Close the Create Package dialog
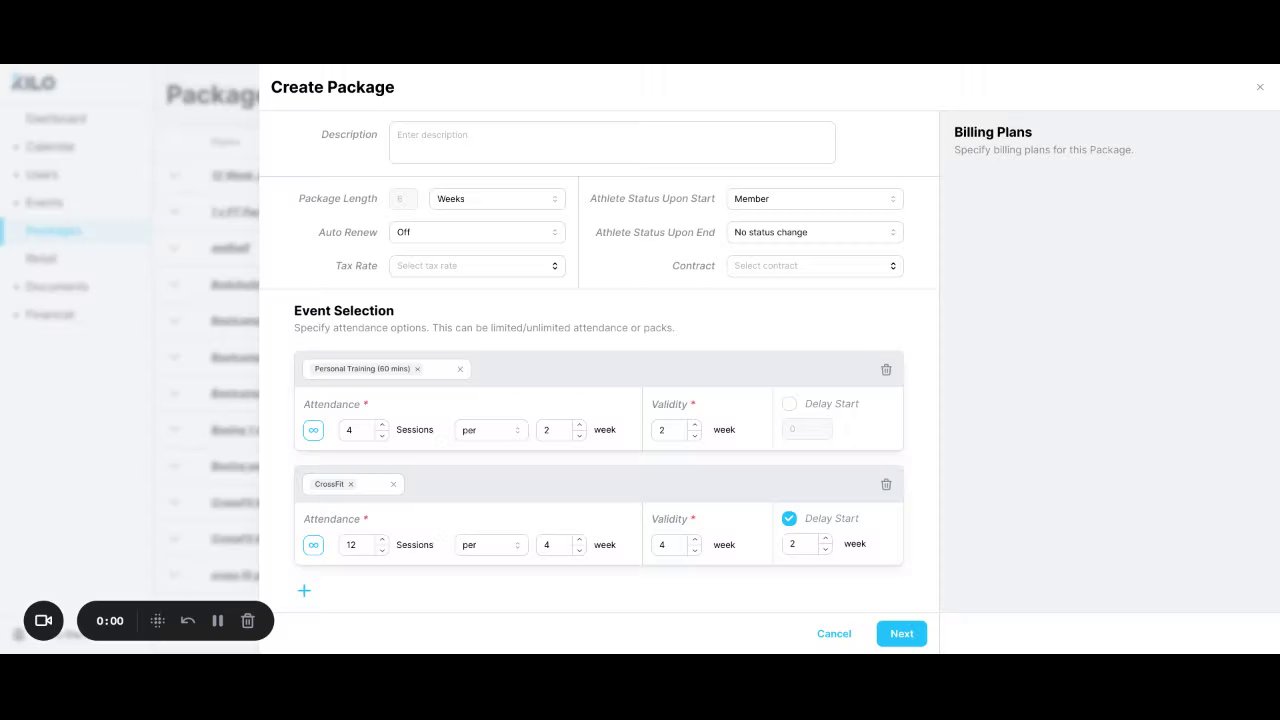The image size is (1280, 720). [x=1260, y=87]
